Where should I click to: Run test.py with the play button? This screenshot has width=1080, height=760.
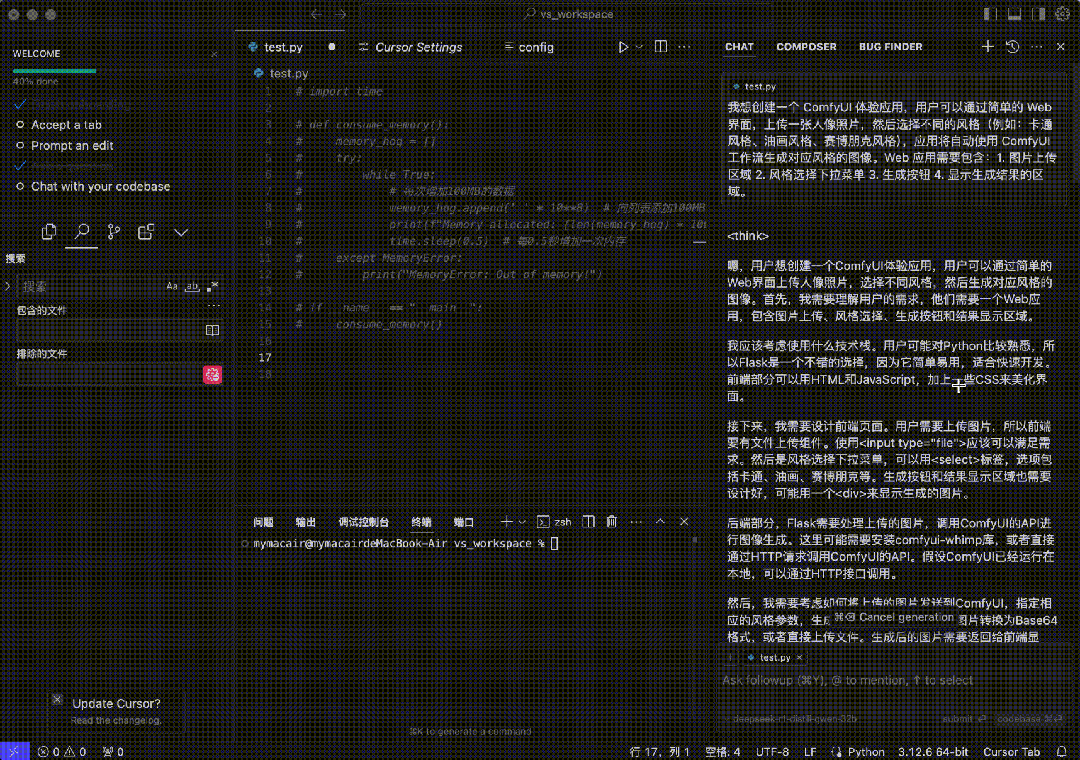coord(623,46)
